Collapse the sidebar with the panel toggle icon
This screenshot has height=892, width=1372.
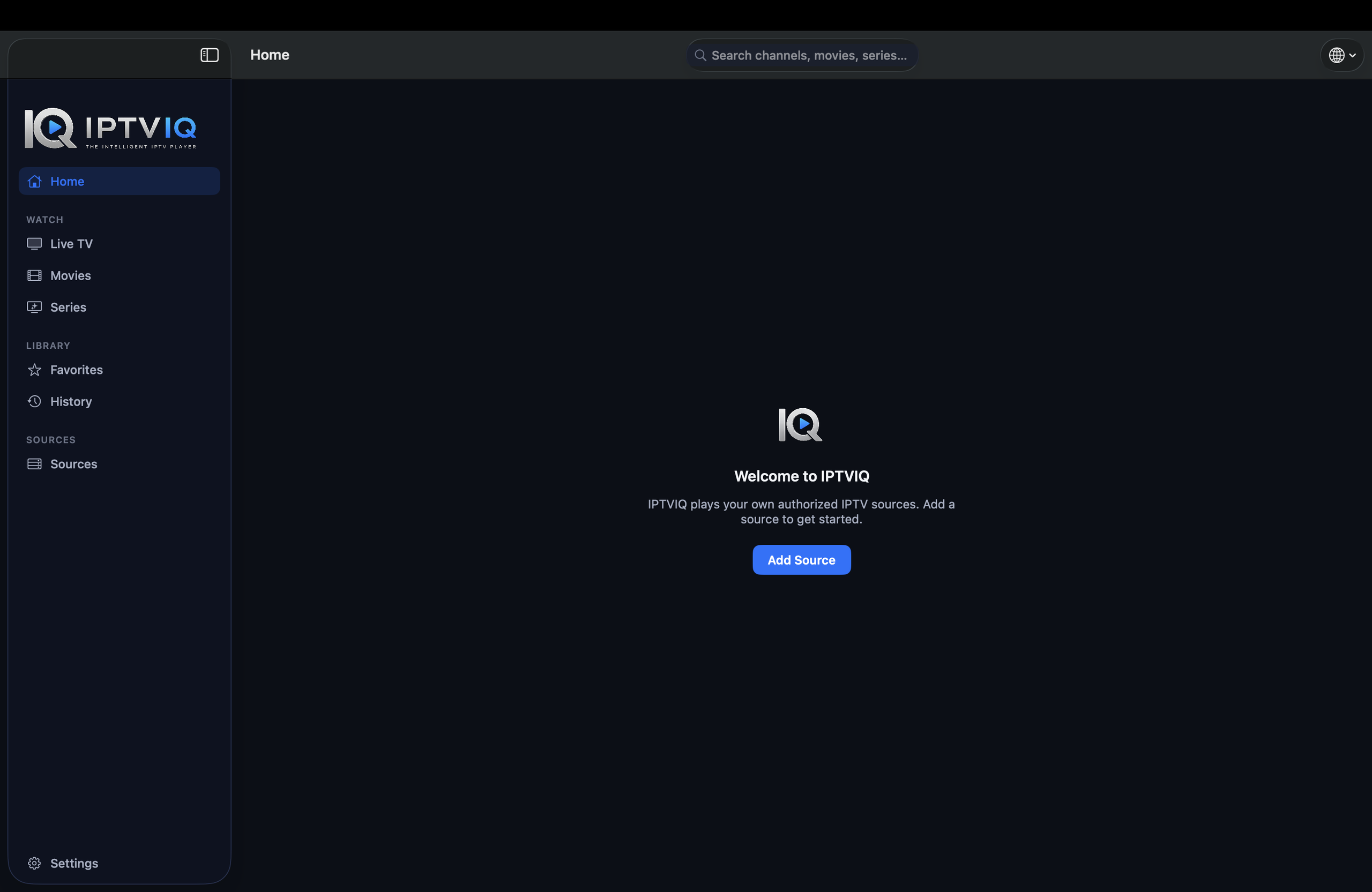[209, 55]
